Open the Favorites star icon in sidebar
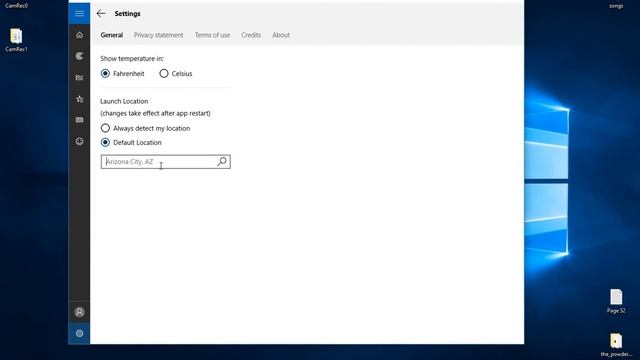Image resolution: width=640 pixels, height=360 pixels. click(79, 99)
